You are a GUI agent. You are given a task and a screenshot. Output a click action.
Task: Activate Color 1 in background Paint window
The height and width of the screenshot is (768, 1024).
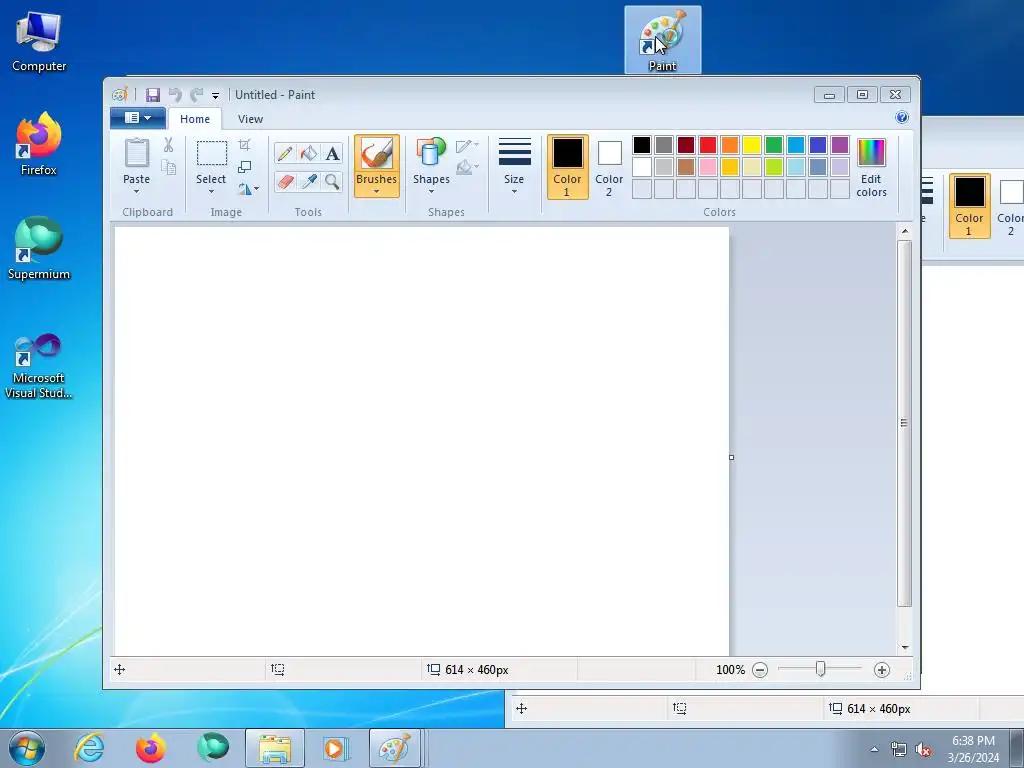click(x=969, y=206)
